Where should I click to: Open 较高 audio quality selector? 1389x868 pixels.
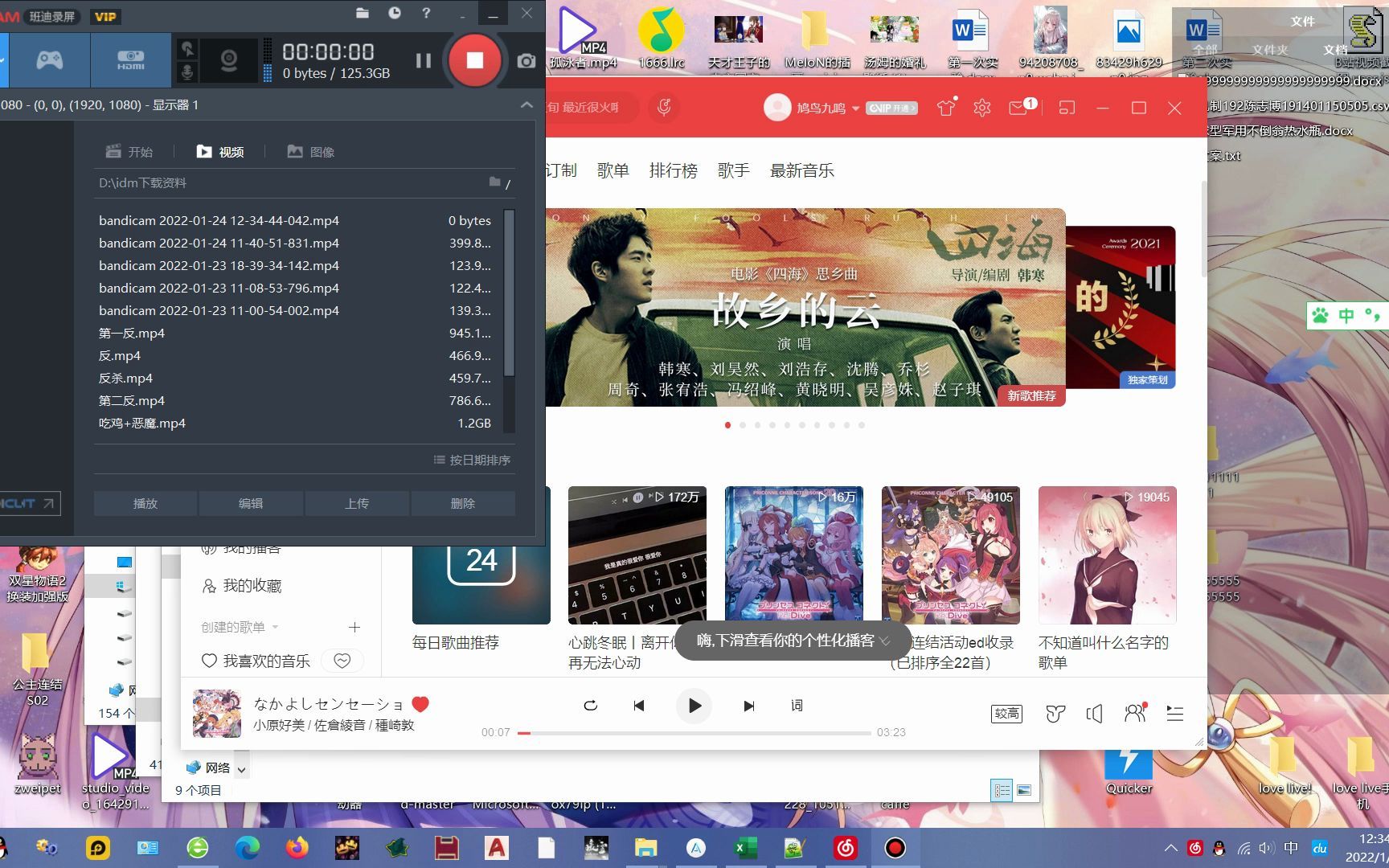(x=1007, y=713)
